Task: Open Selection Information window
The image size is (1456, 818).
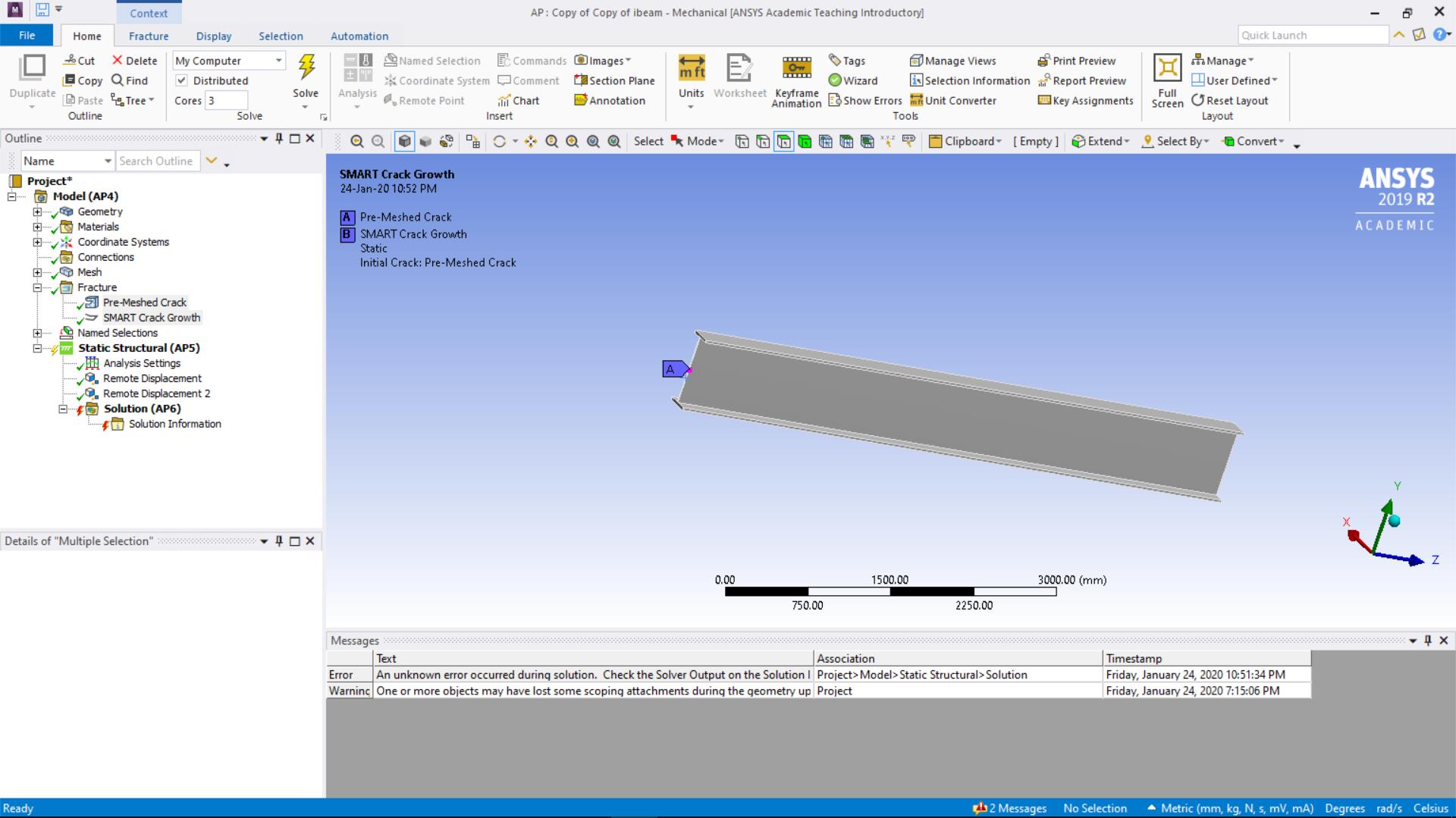Action: click(970, 80)
